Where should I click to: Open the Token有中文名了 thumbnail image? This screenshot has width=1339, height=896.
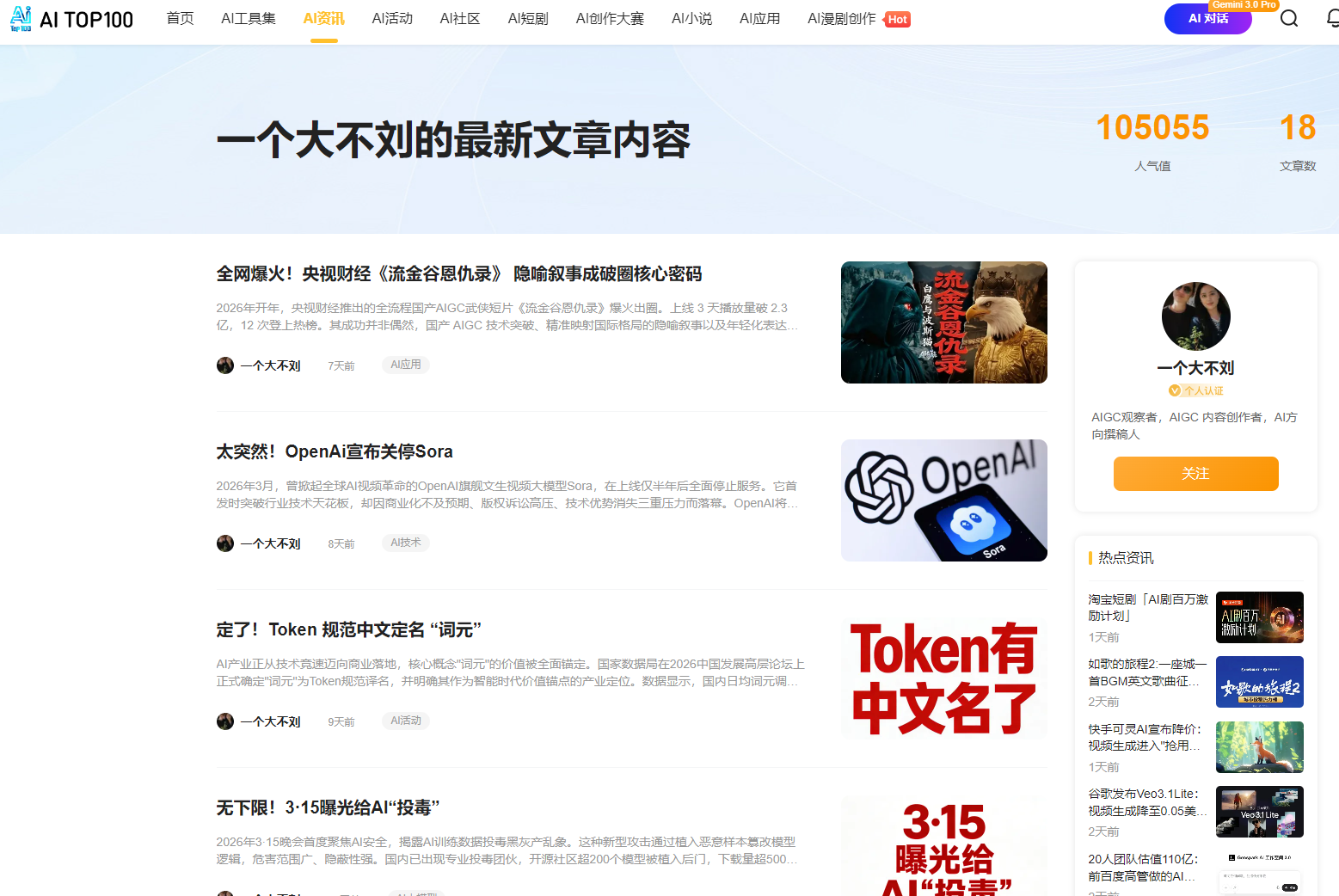(x=943, y=678)
